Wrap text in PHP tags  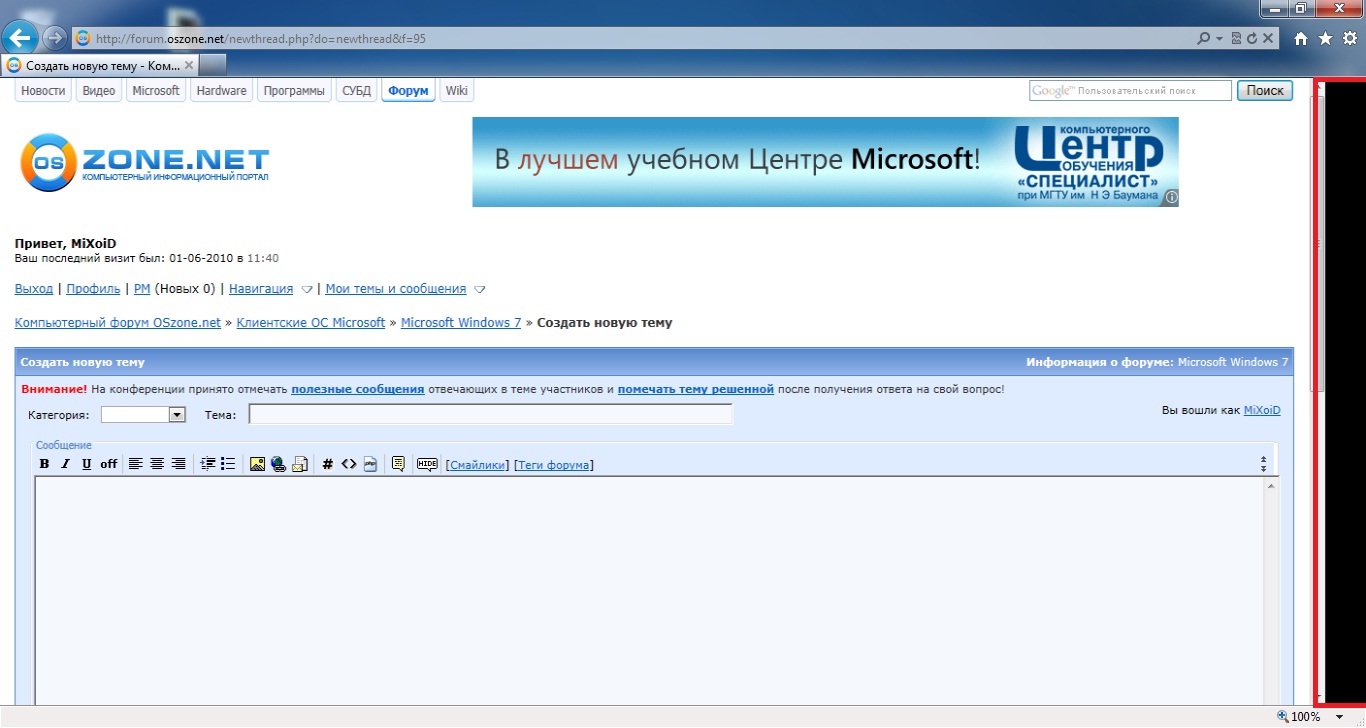[x=370, y=464]
